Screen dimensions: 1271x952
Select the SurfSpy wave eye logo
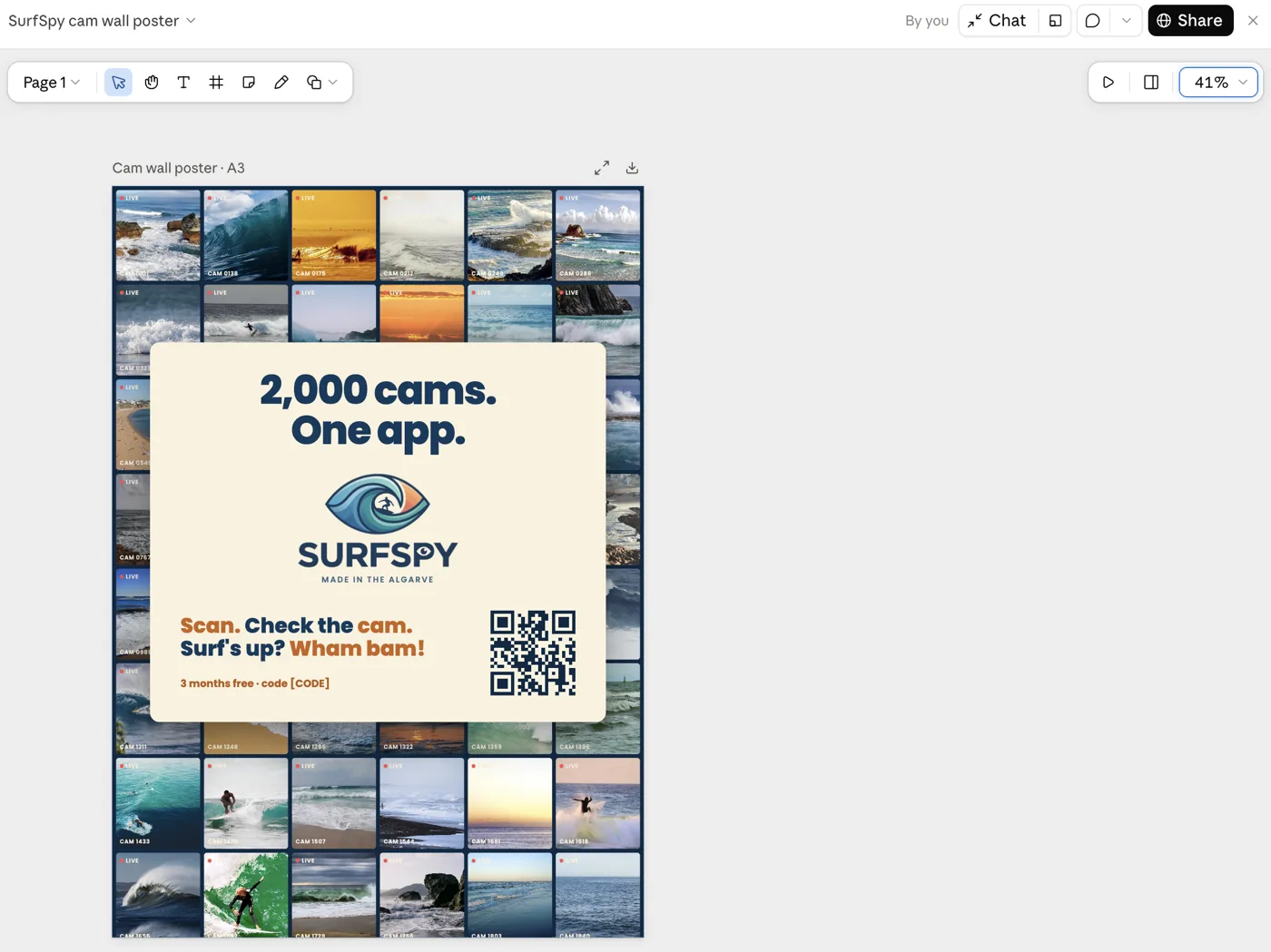click(378, 504)
